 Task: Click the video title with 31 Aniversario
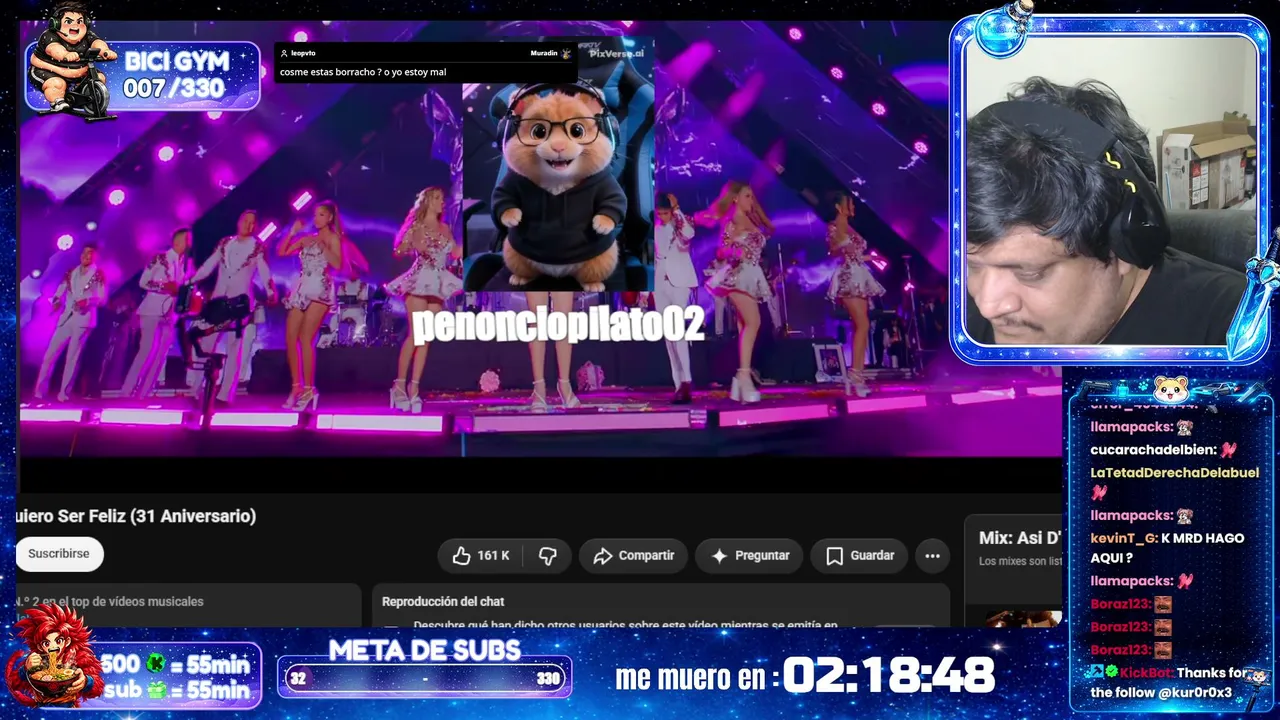[136, 516]
